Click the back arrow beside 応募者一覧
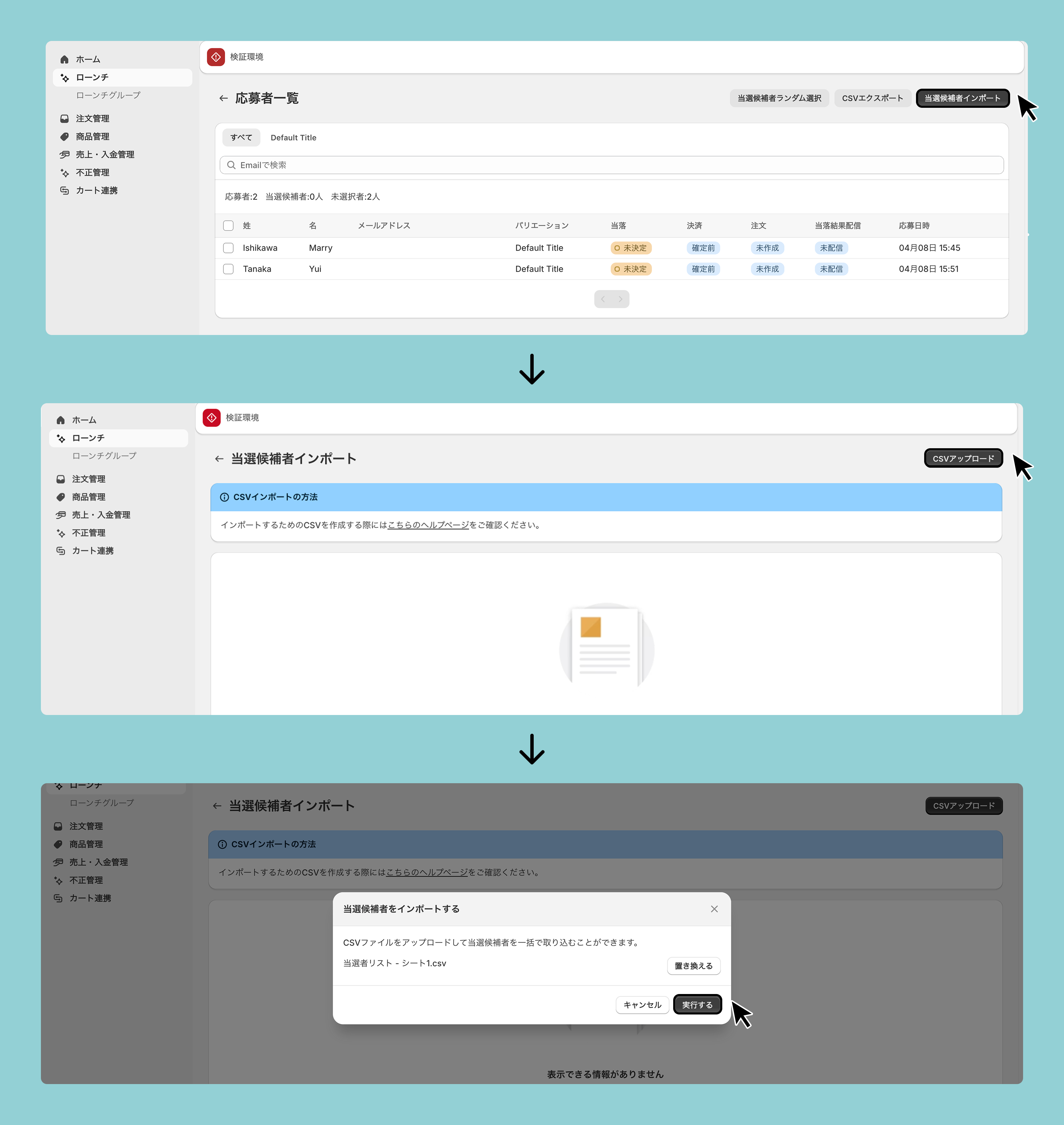 coord(223,99)
